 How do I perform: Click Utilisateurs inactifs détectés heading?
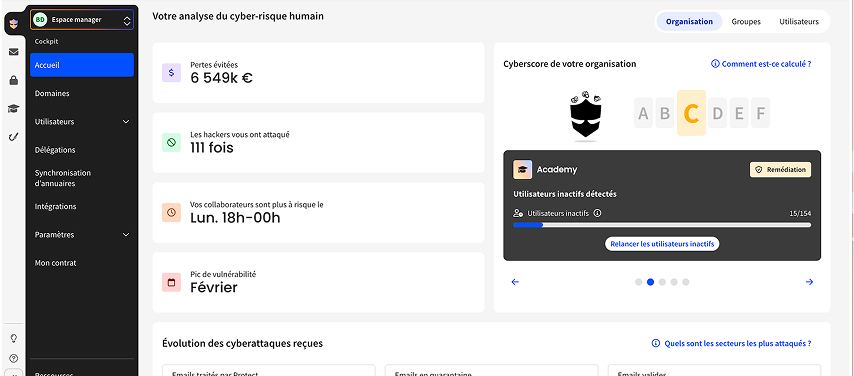[x=565, y=194]
